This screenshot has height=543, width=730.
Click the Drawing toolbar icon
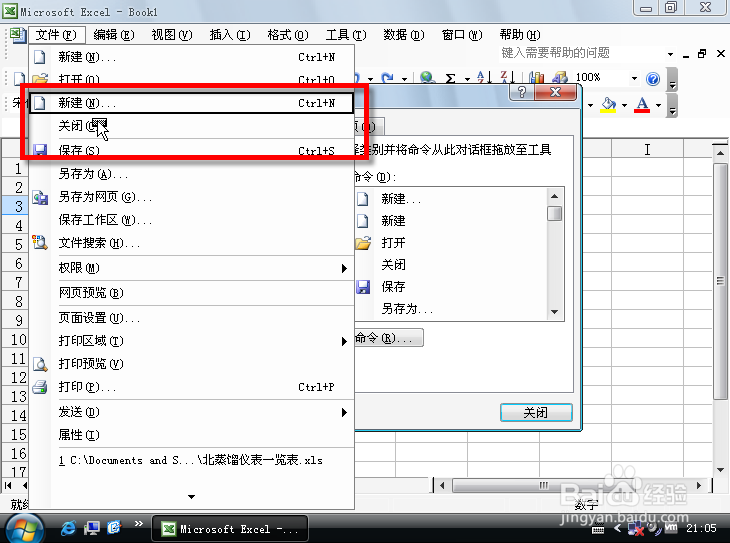click(560, 78)
